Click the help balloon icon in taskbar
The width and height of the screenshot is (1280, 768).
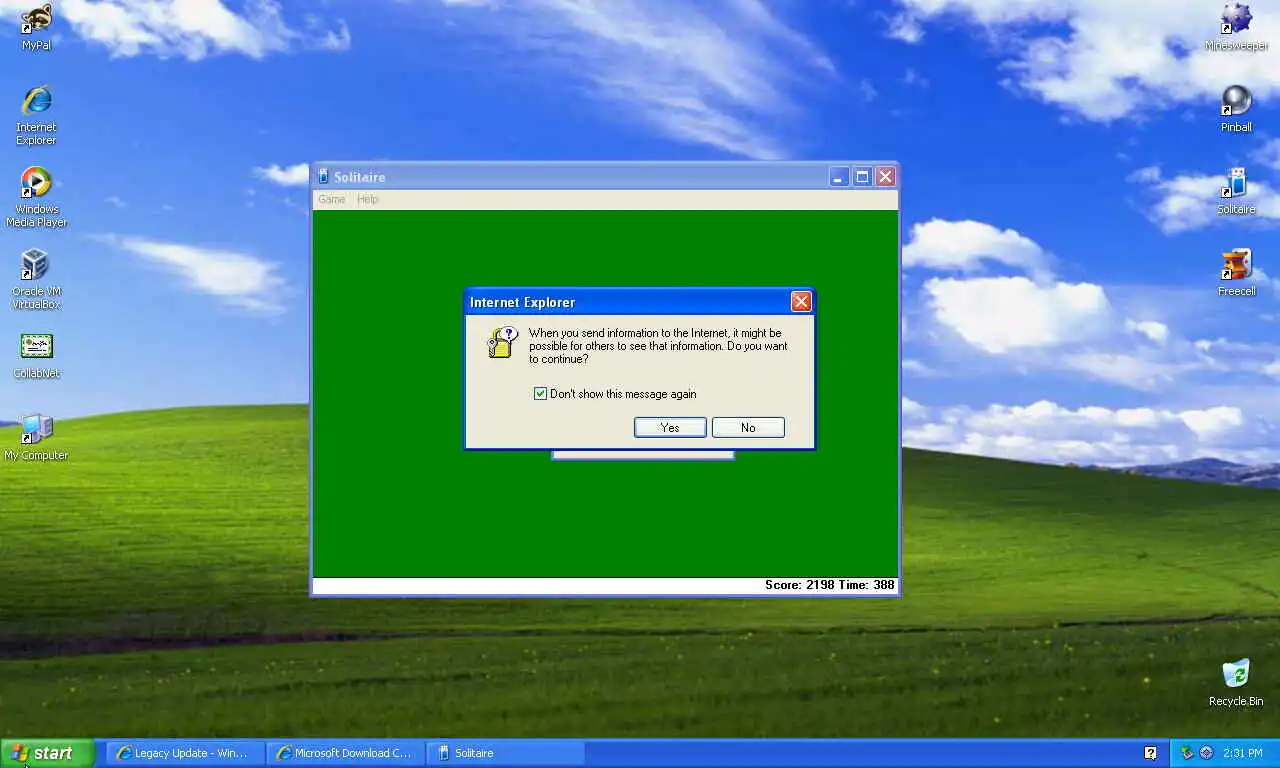pos(1150,753)
